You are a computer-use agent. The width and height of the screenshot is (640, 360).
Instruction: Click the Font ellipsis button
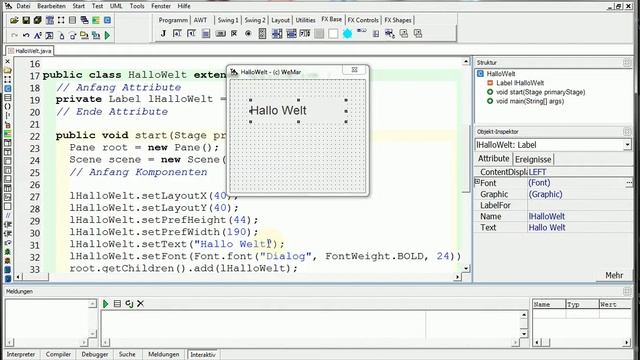coord(629,183)
